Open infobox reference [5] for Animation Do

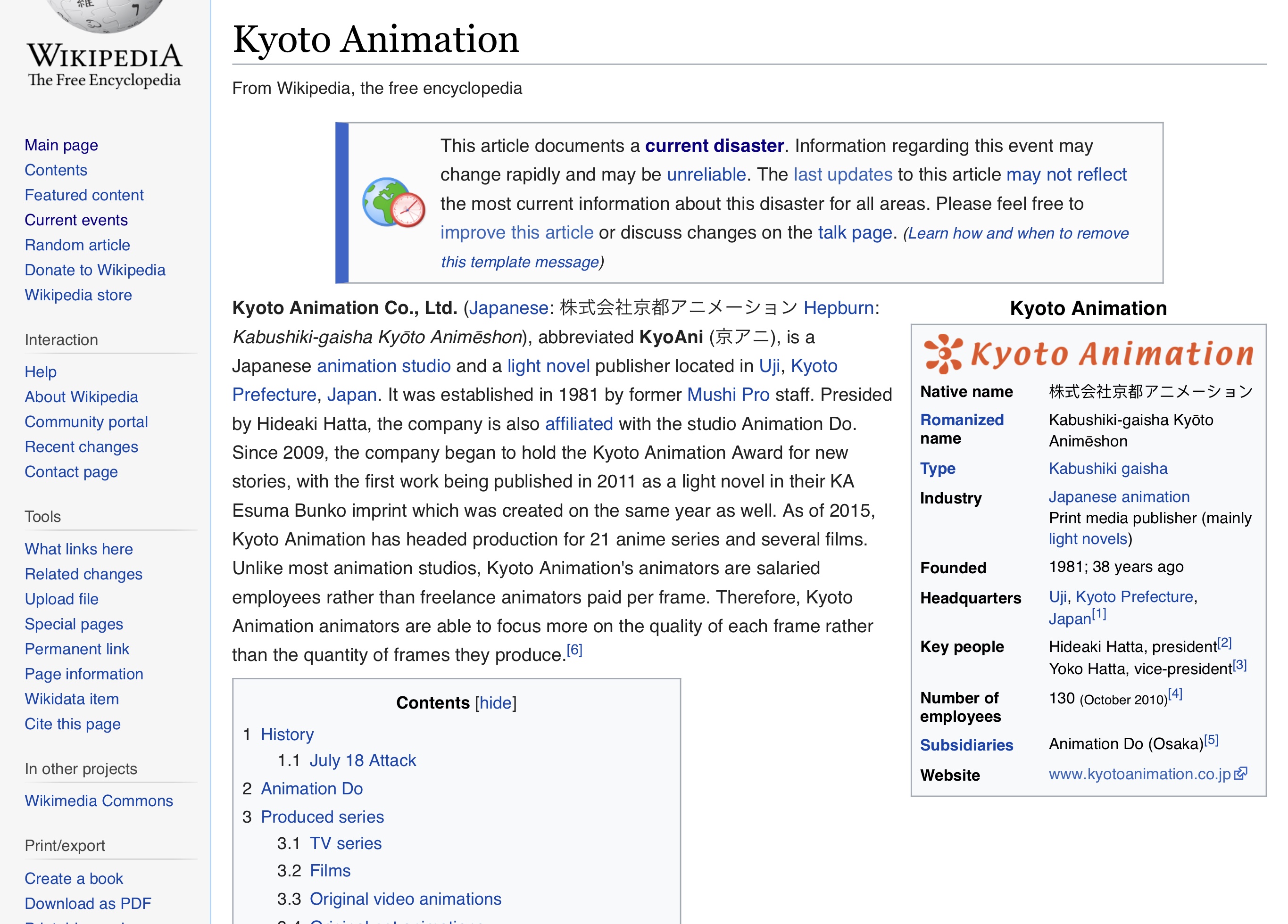coord(1211,740)
